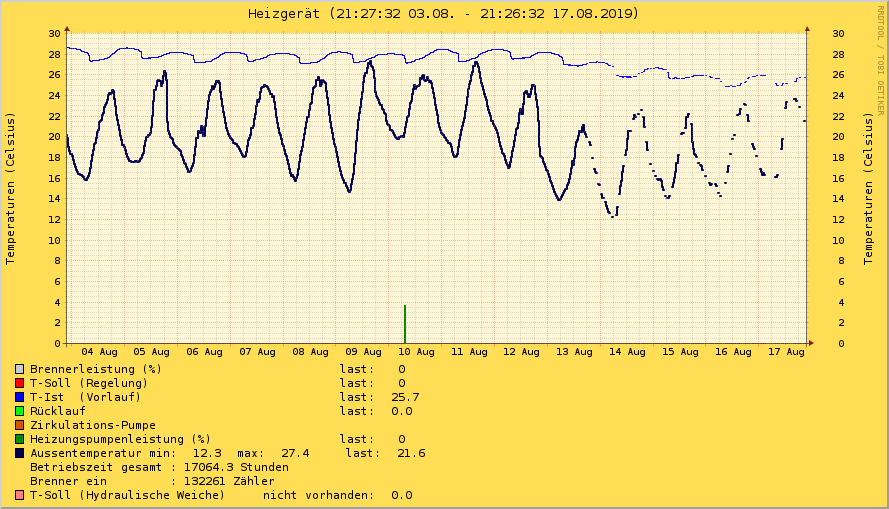Click the T-Soll (Hydraulische Weiche) pink swatch
The image size is (889, 509).
click(20, 495)
